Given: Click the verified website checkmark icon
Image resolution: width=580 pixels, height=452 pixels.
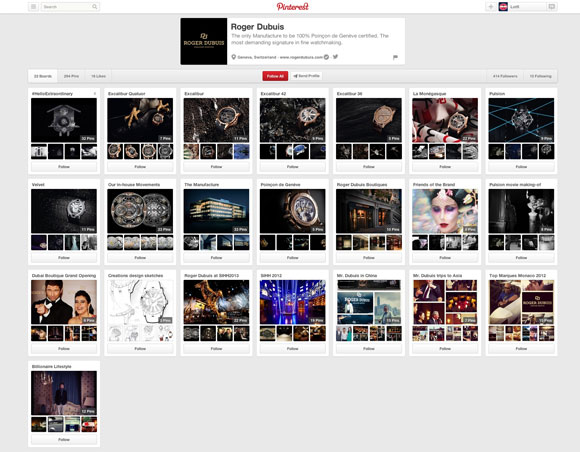Looking at the screenshot, I should point(326,57).
